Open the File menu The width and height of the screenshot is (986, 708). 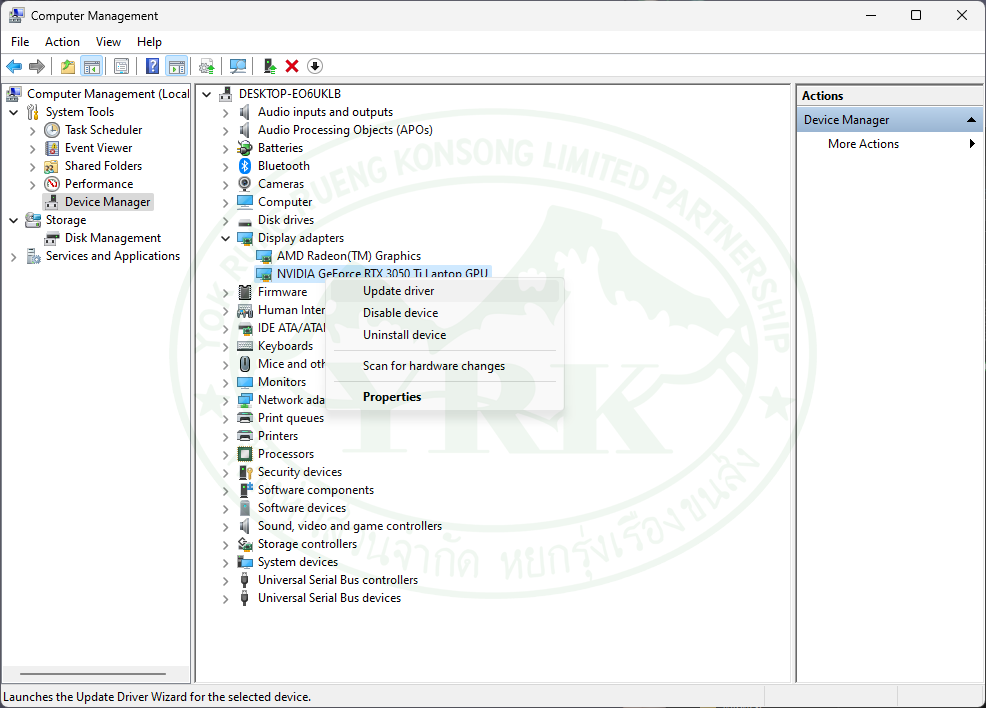tap(20, 42)
